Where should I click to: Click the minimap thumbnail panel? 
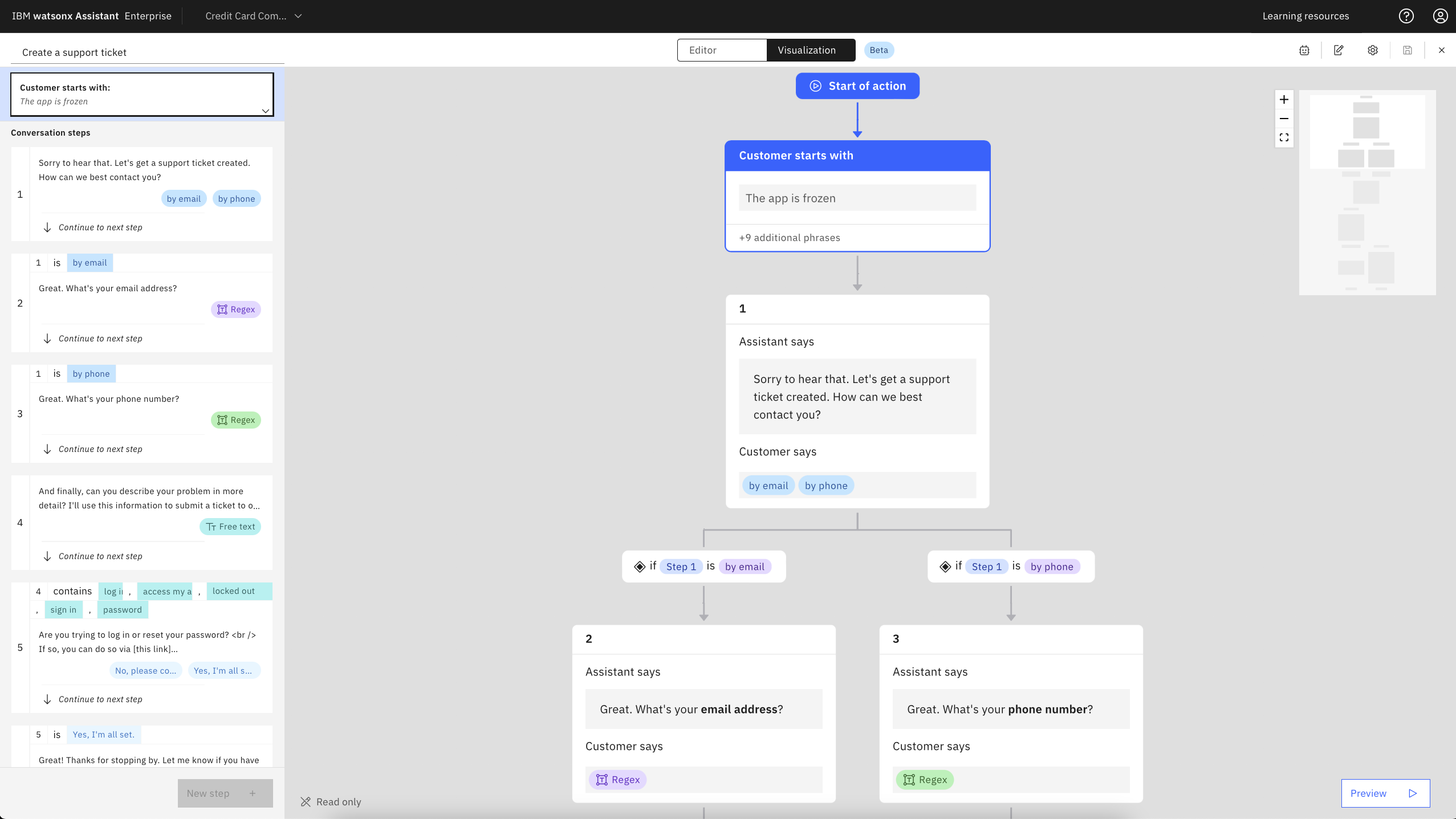(x=1368, y=193)
